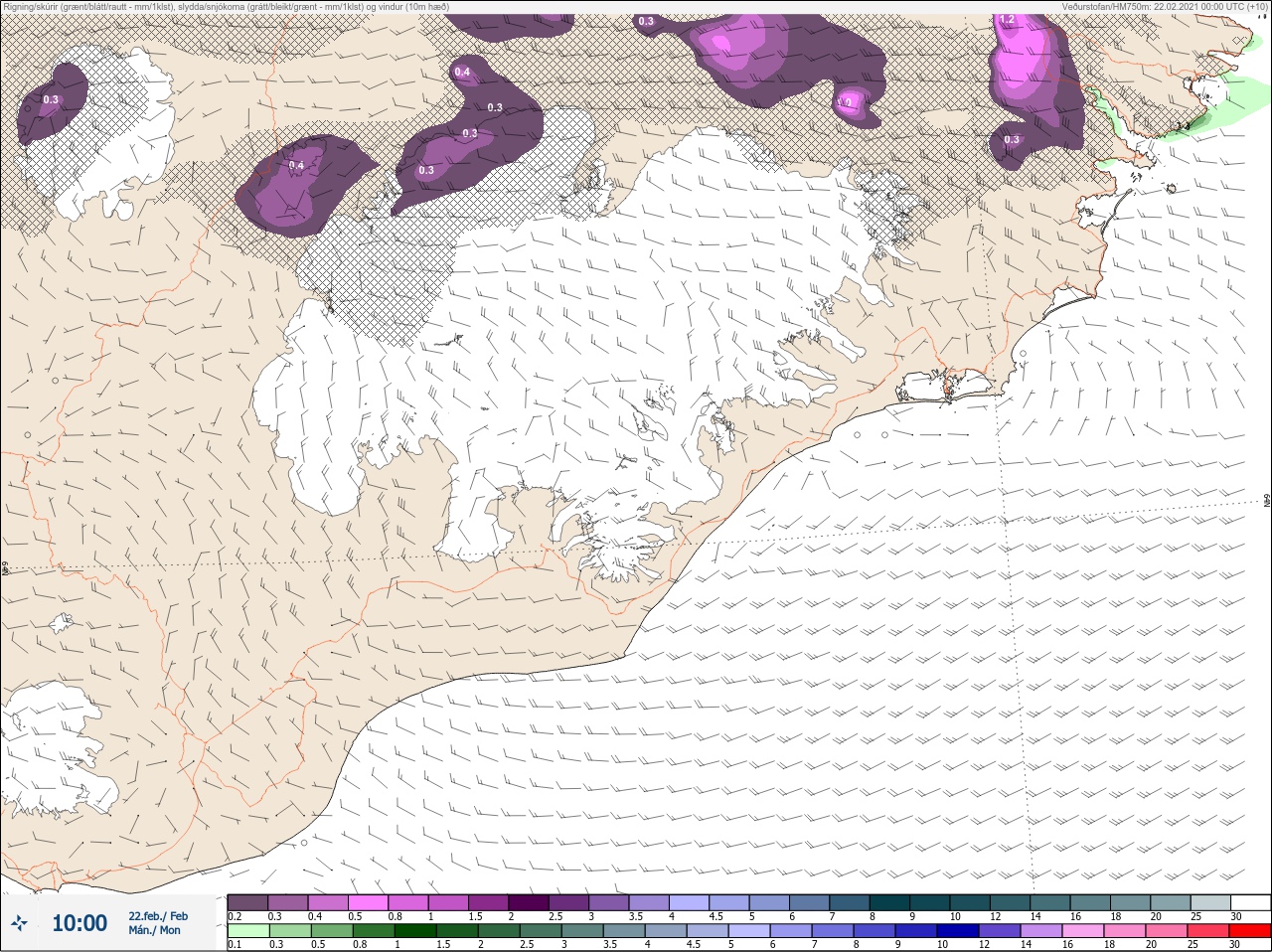Select the dark blue bottom-row swatch labeled 10

(957, 931)
